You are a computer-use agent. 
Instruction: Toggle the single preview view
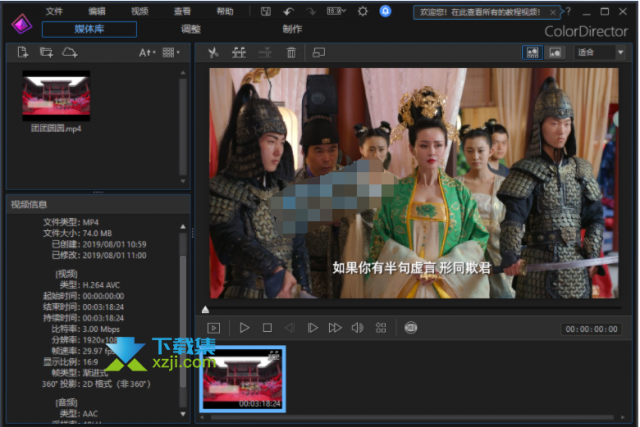coord(555,52)
